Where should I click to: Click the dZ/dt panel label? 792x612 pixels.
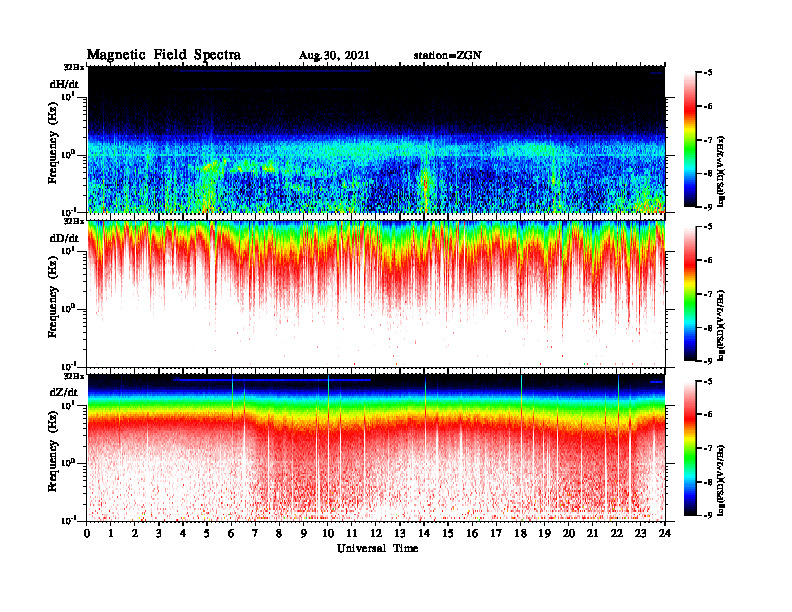pyautogui.click(x=64, y=392)
